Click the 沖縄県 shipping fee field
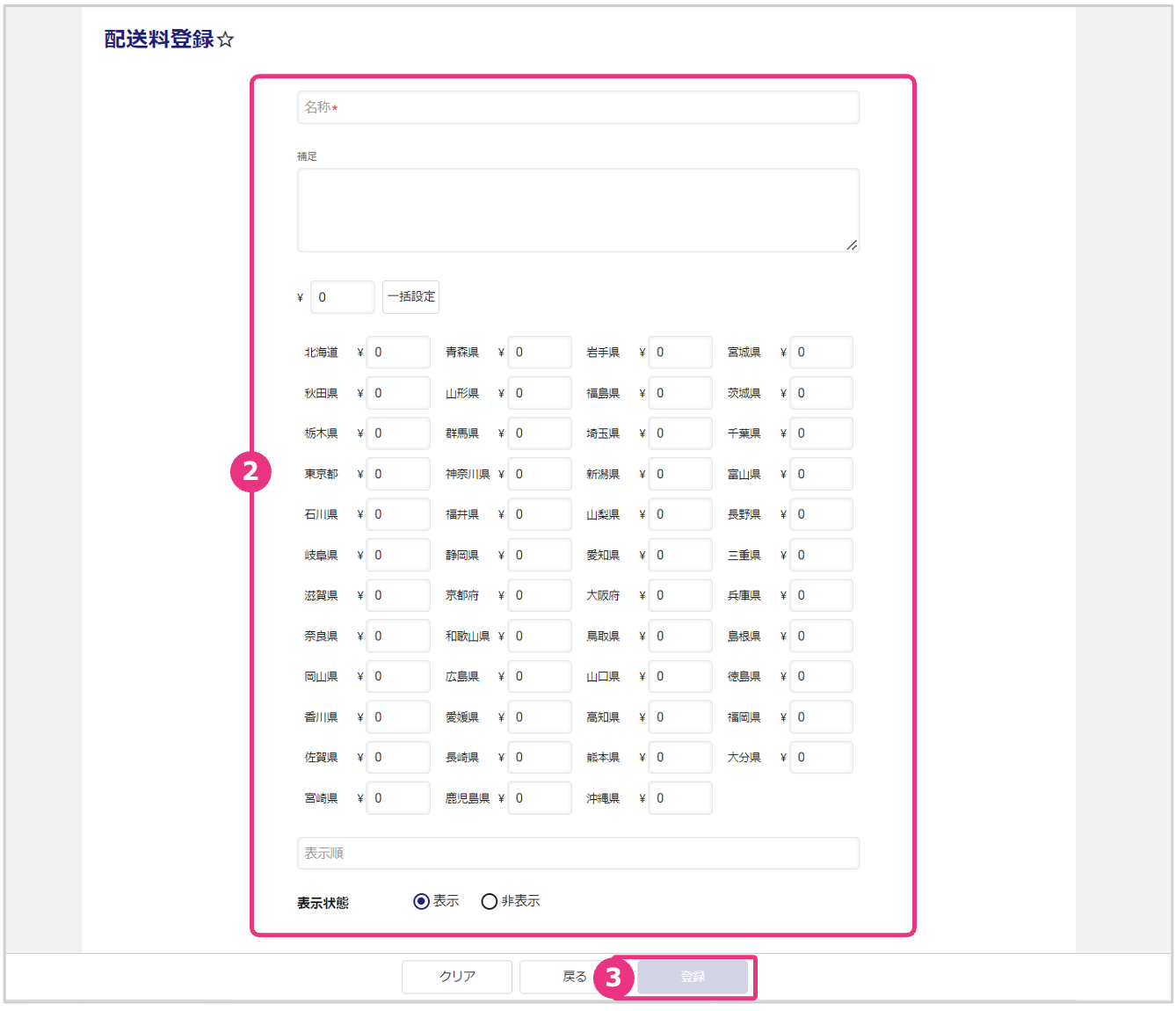1176x1011 pixels. coord(679,798)
